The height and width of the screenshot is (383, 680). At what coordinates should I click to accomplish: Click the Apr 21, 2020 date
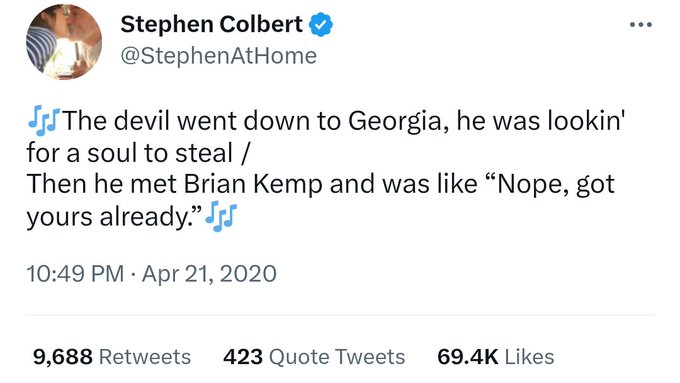click(209, 274)
